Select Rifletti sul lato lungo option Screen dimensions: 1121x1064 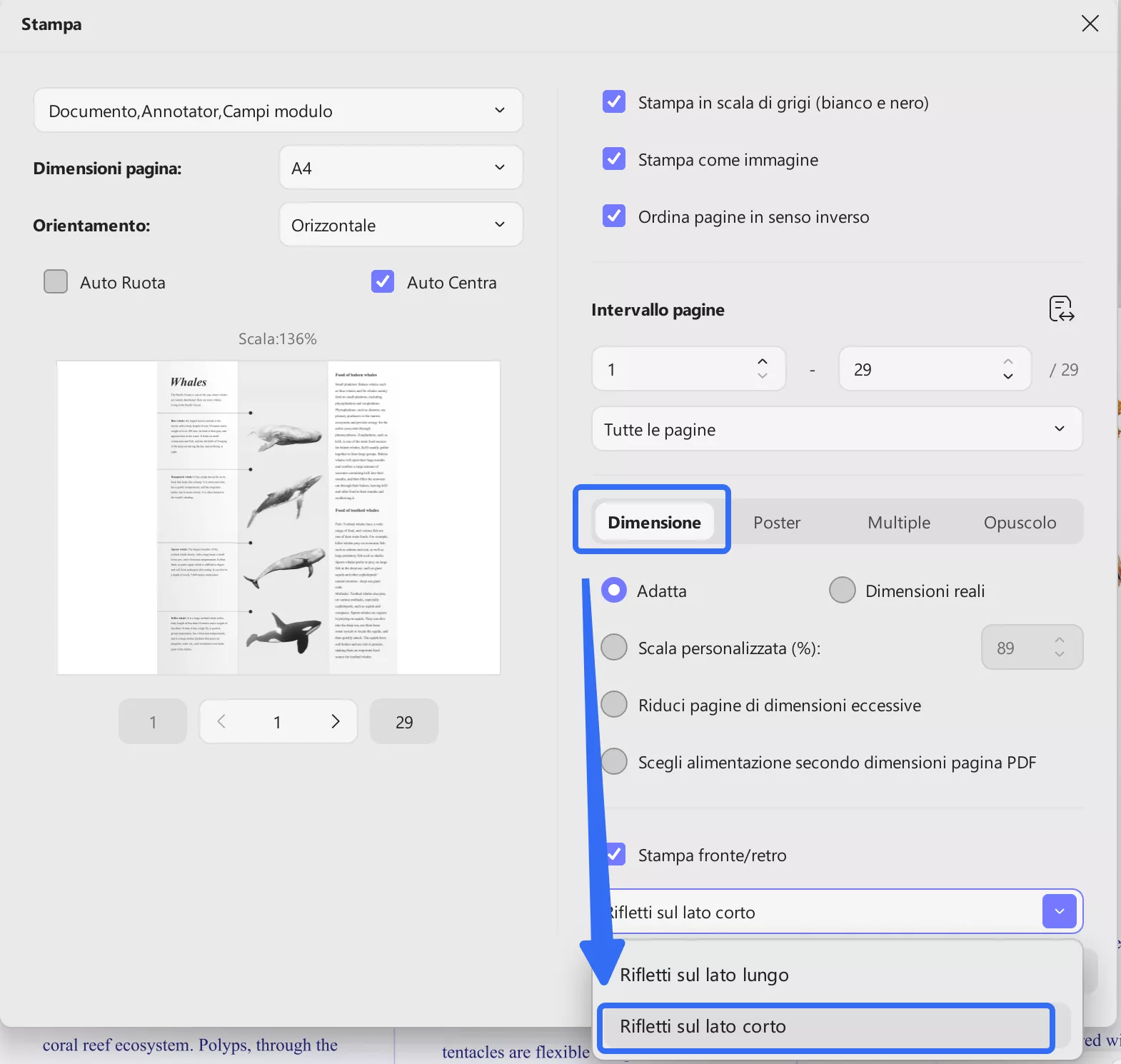[838, 975]
